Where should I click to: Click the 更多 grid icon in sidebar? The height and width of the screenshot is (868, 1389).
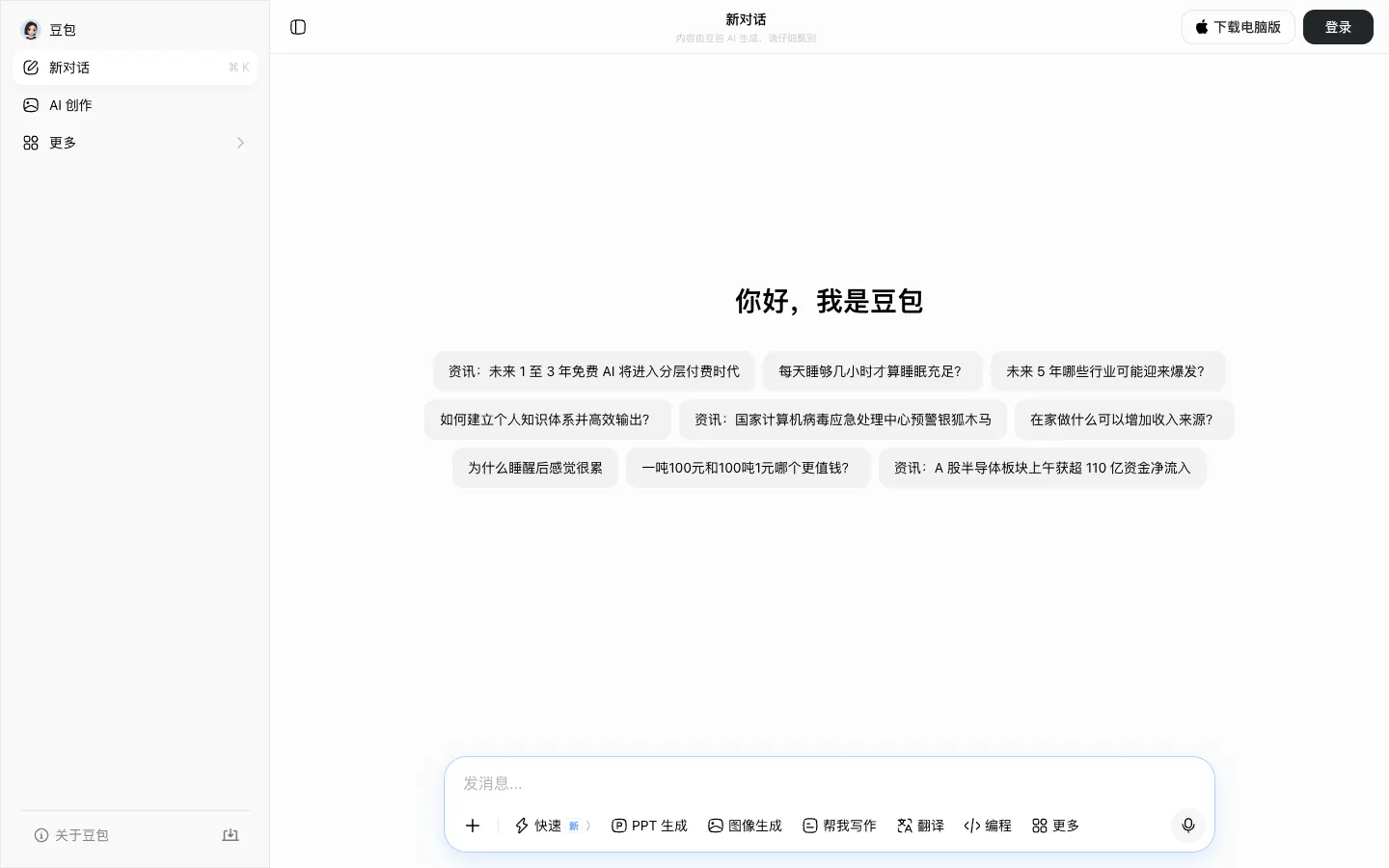pos(31,143)
